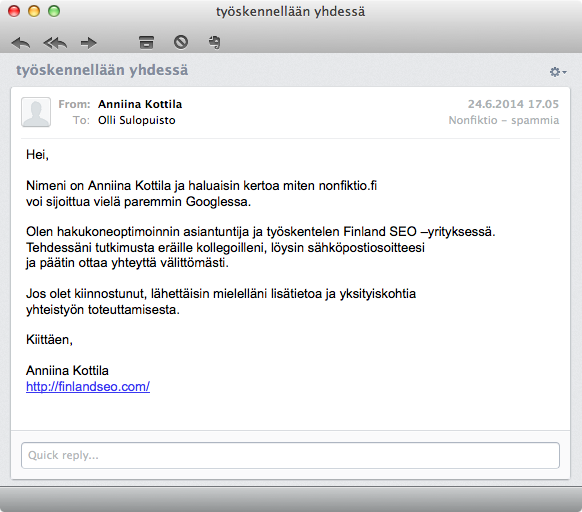The image size is (582, 512).
Task: Select sender name Anniina Kottila in the From field
Action: point(140,104)
